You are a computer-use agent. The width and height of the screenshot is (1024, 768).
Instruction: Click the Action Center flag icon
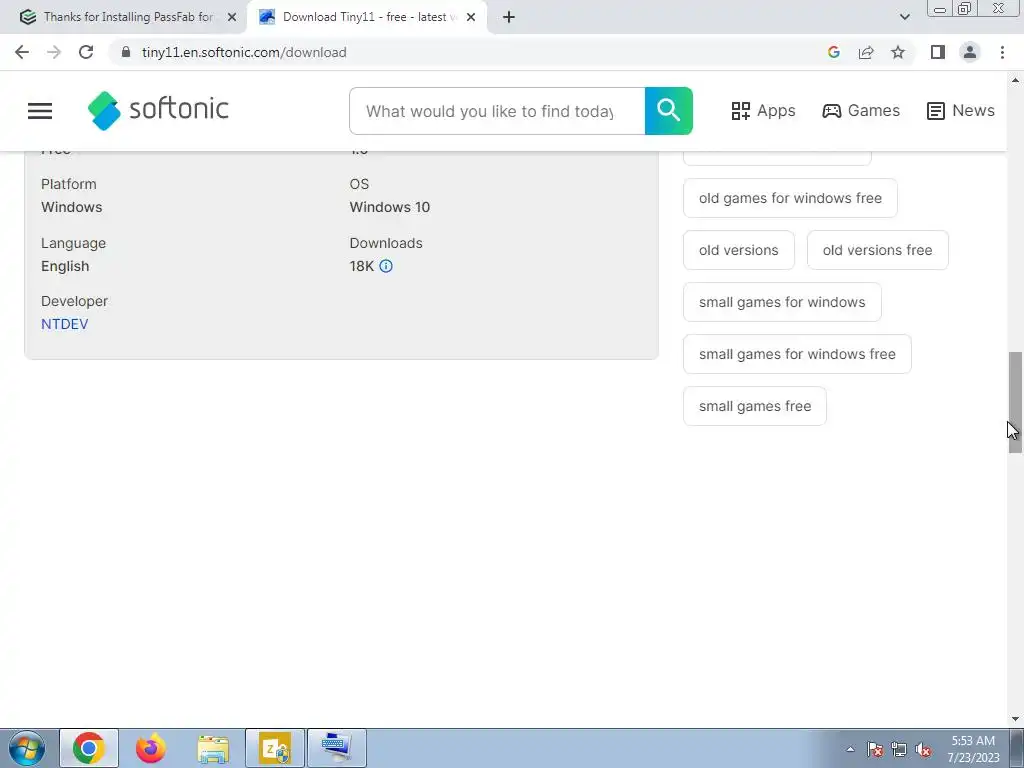875,749
